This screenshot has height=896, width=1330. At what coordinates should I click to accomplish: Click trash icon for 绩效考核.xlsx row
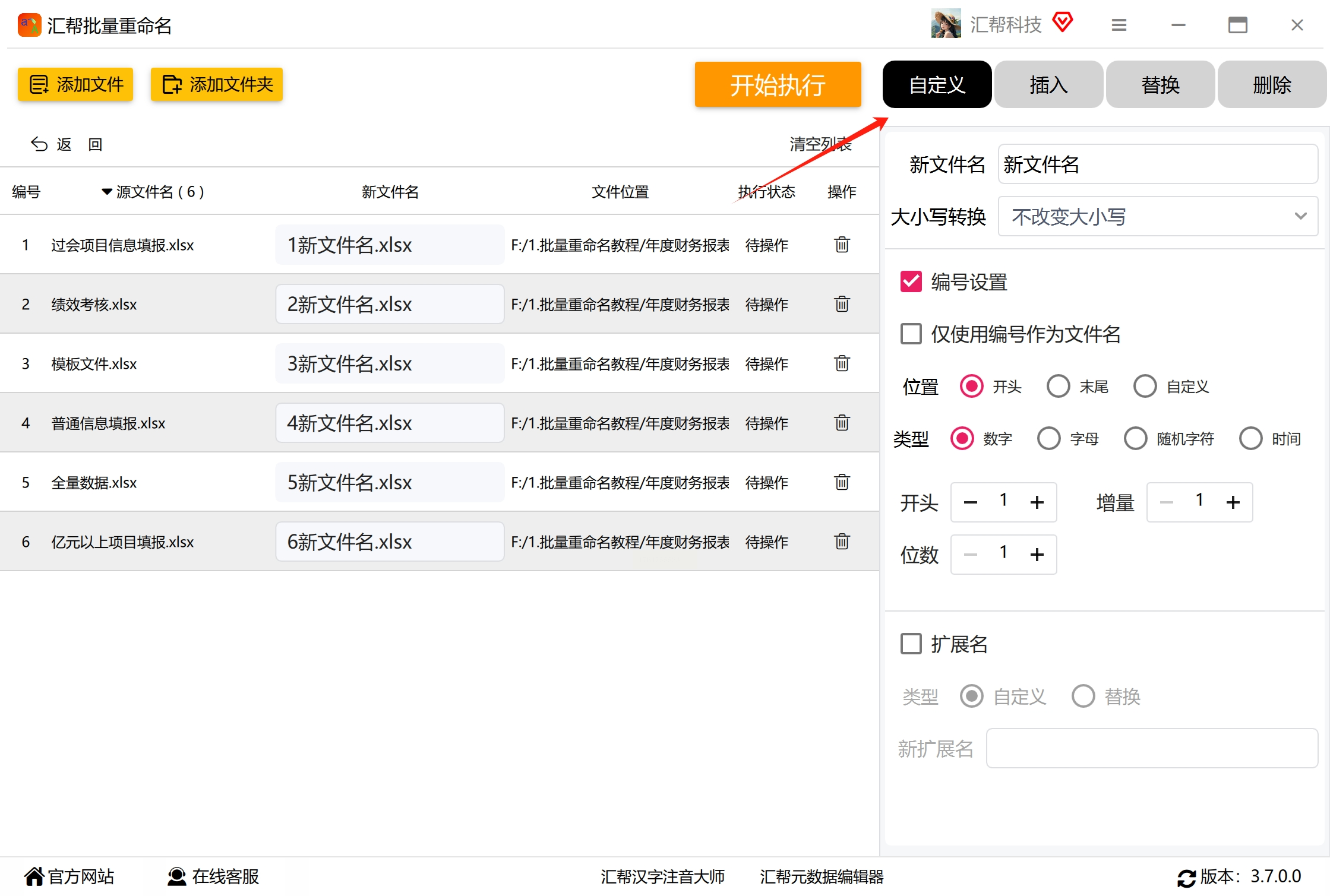842,304
